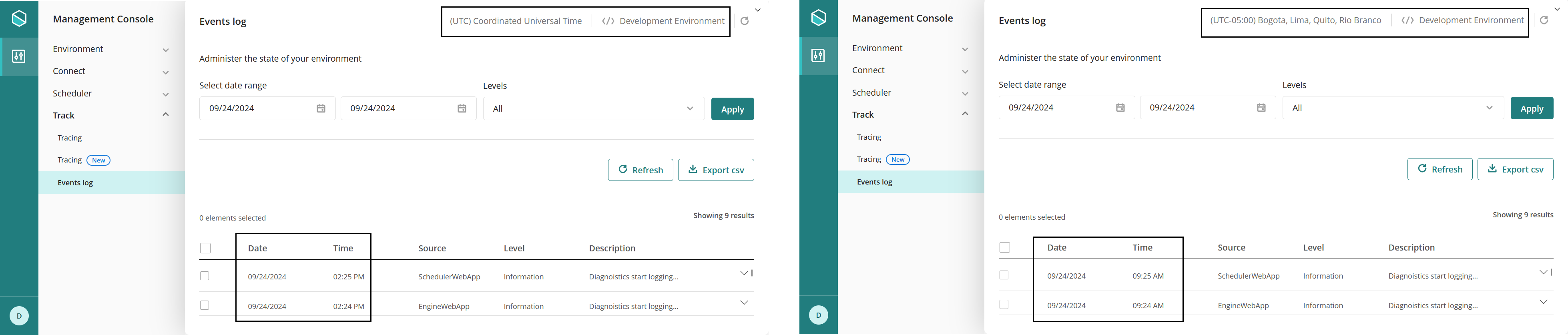The image size is (1568, 335).
Task: Click Export csv in the Bogota-timezone console
Action: click(1515, 169)
